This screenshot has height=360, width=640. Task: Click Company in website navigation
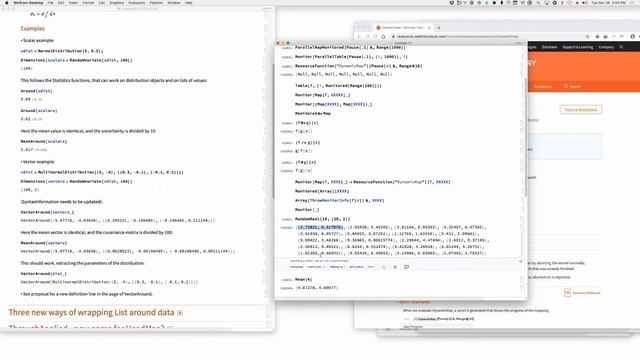pyautogui.click(x=606, y=47)
